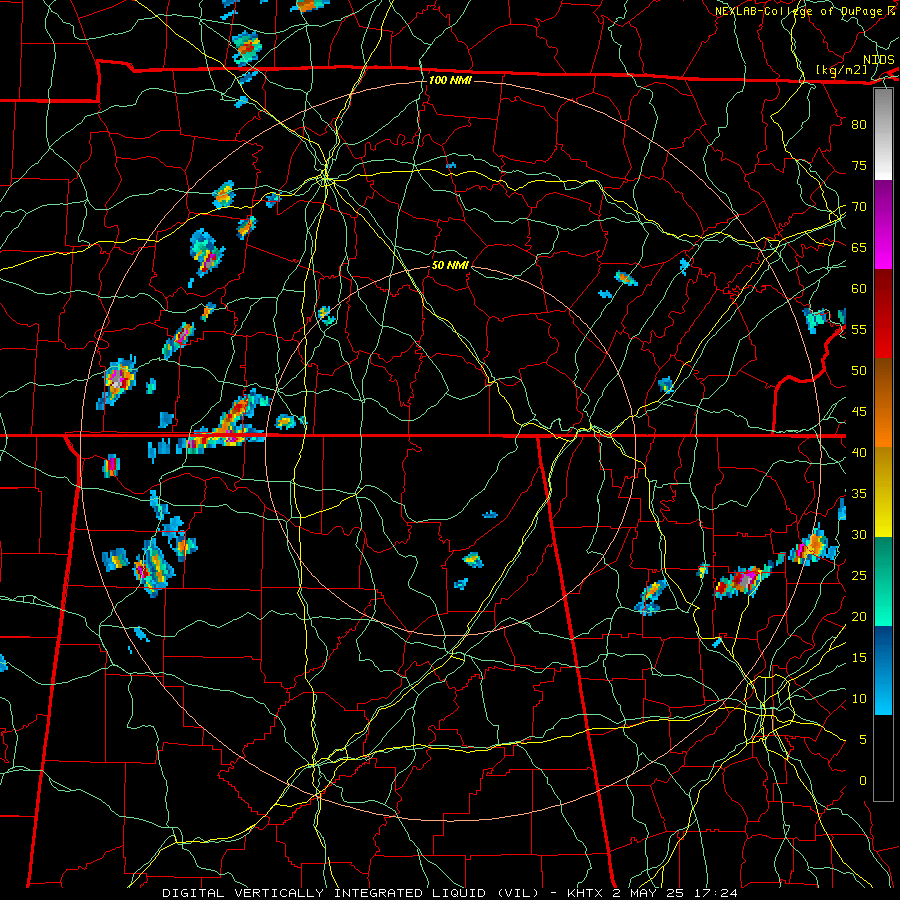The image size is (900, 900).
Task: Click the 15 value on the color scale
Action: [859, 657]
